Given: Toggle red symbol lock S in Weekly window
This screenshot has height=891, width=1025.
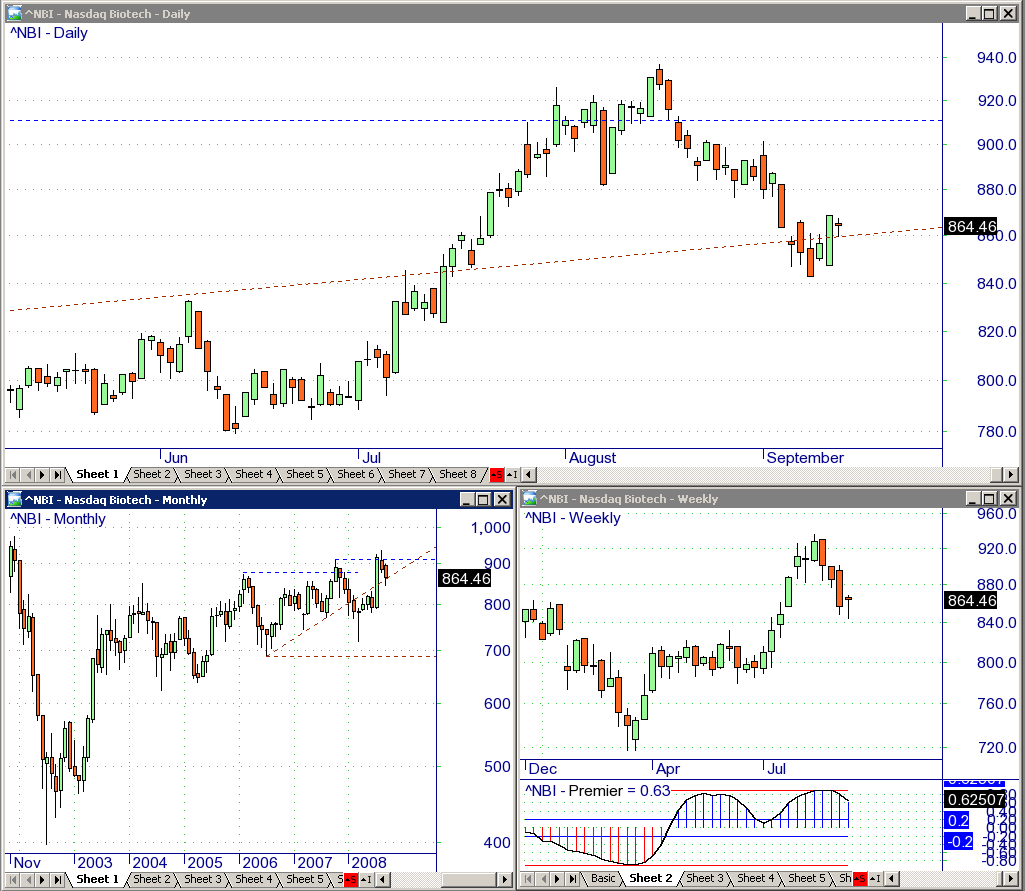Looking at the screenshot, I should pos(860,879).
